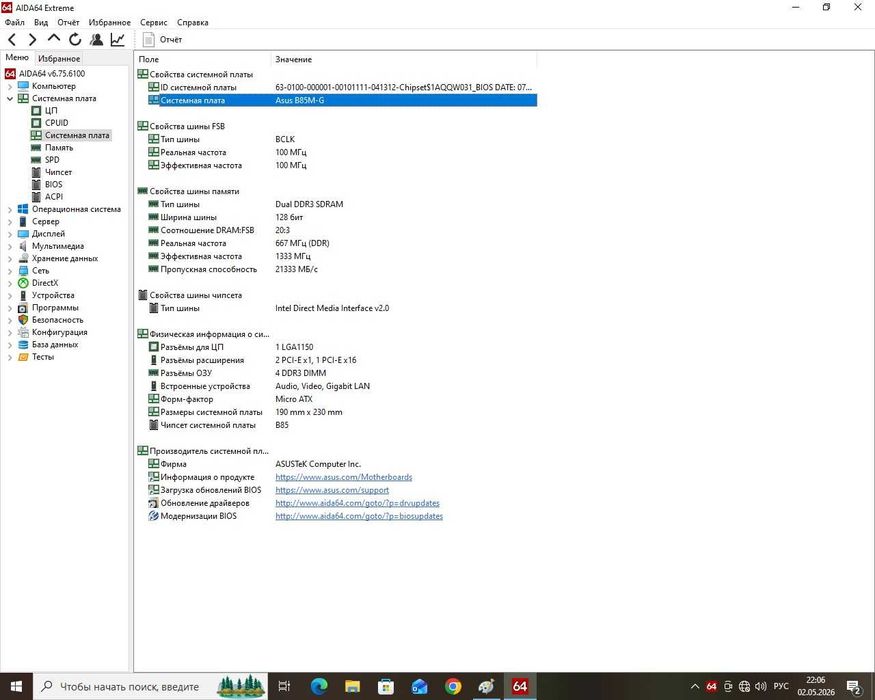Select the Форм-фактор row
Image resolution: width=875 pixels, height=700 pixels.
336,399
